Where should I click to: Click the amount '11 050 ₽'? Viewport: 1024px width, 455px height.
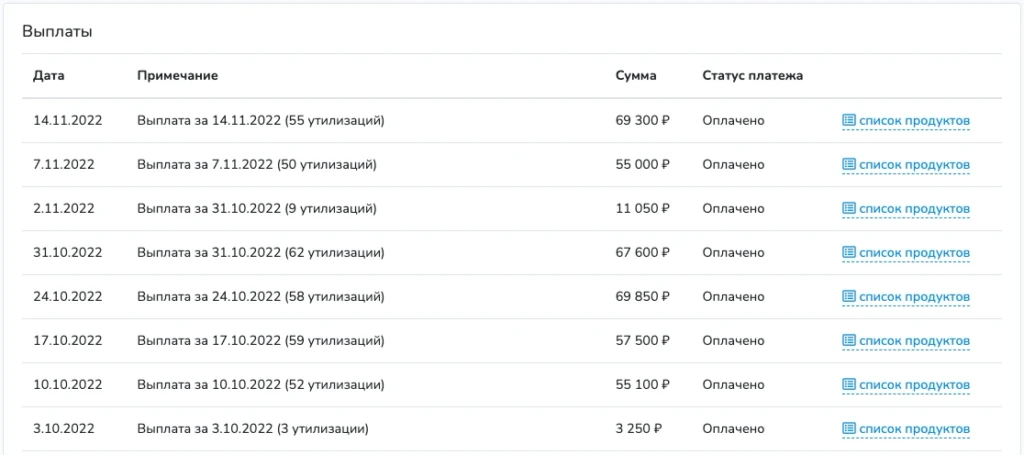coord(643,209)
